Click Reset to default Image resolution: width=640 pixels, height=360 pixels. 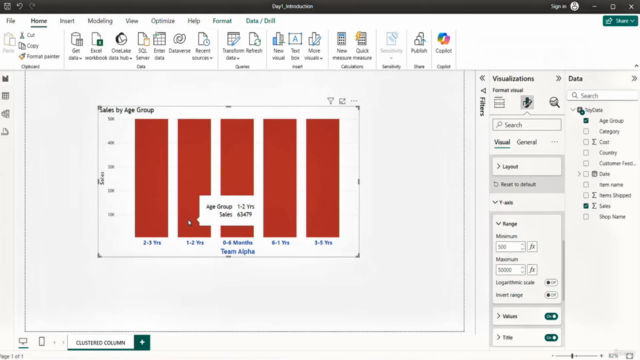coord(514,184)
